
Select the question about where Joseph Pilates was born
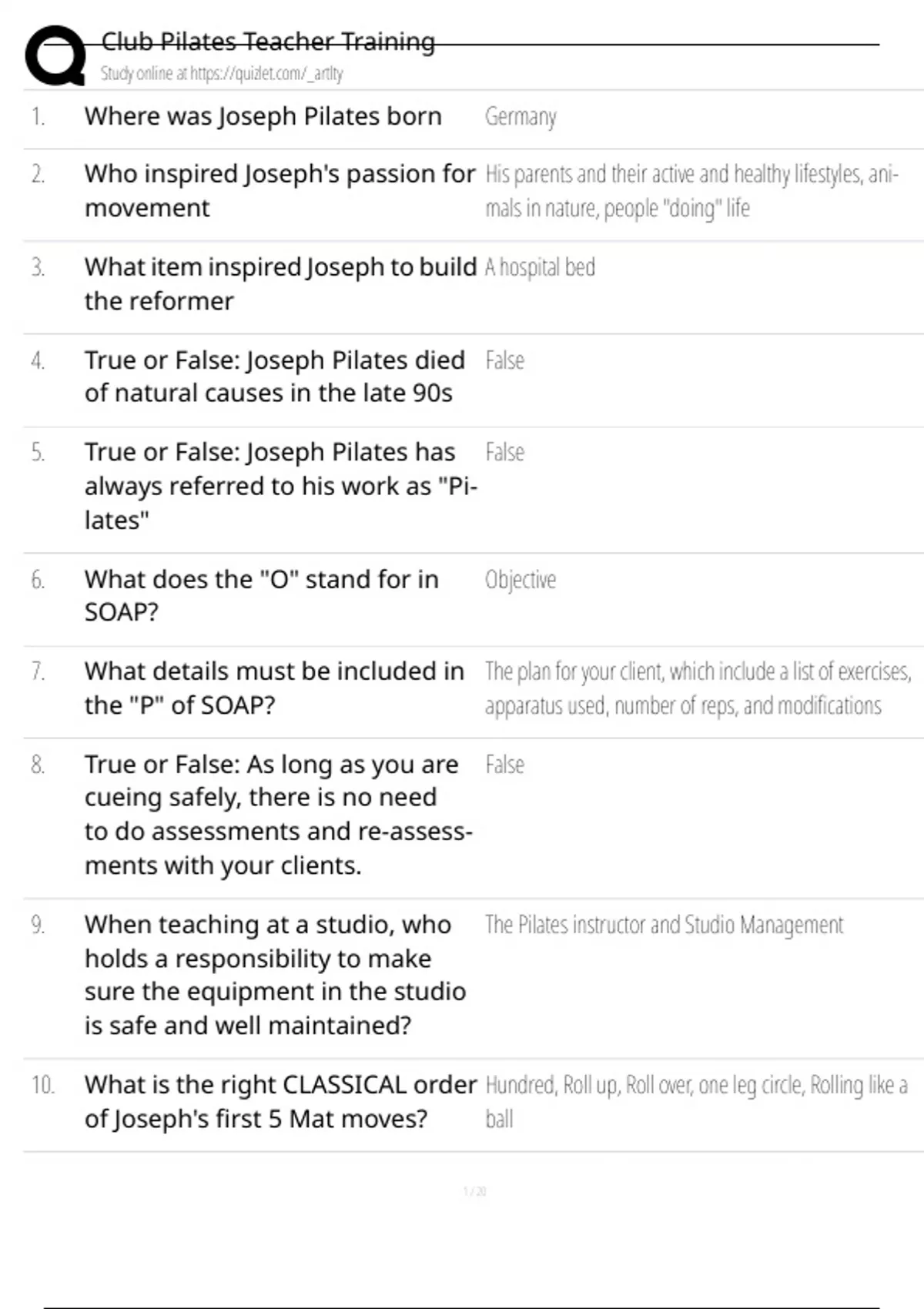(x=263, y=116)
